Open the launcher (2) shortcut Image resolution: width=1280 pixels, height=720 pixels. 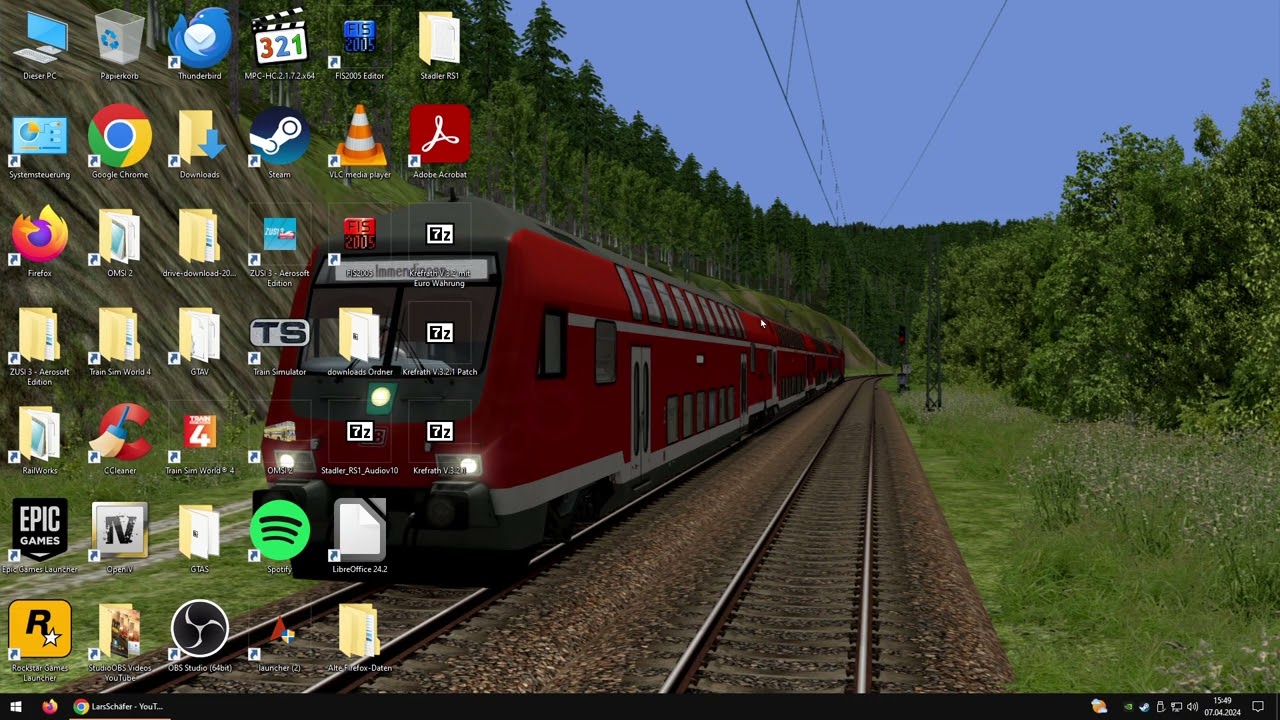point(280,638)
